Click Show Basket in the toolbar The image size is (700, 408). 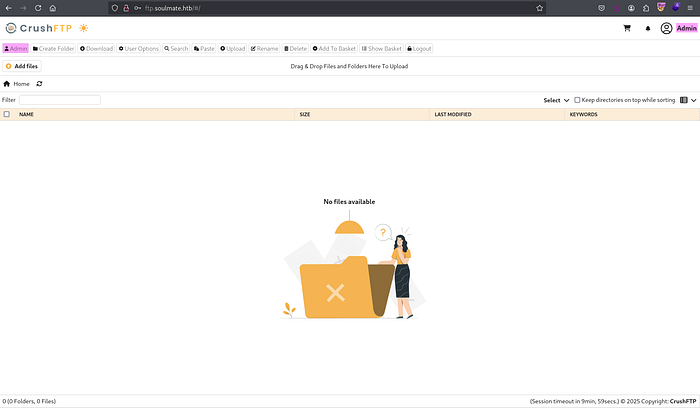coord(382,48)
